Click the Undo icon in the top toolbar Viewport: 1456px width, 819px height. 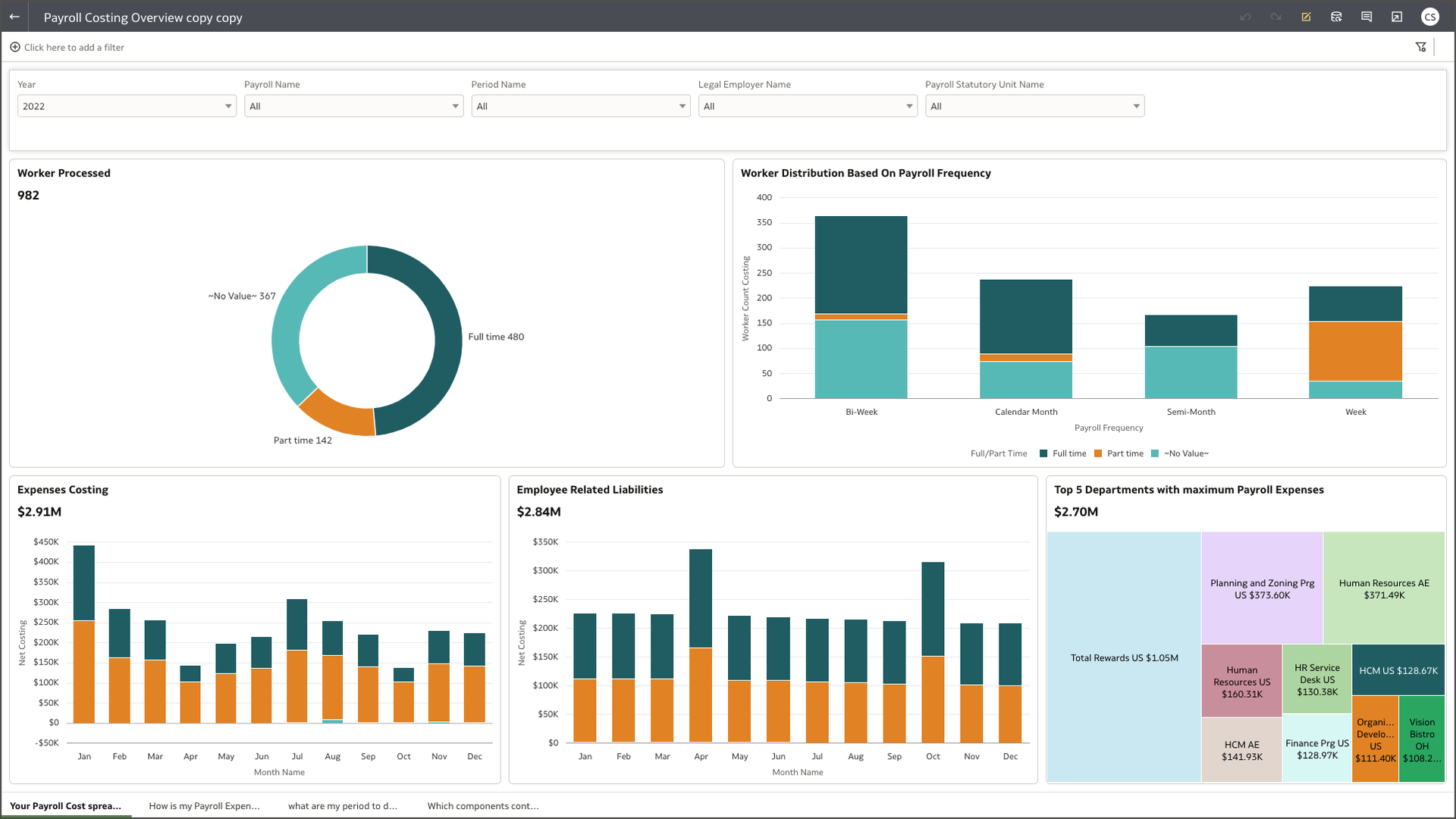pos(1245,17)
